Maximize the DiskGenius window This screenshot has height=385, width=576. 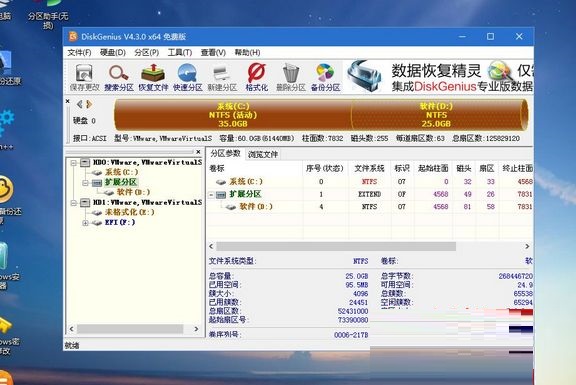[490, 36]
